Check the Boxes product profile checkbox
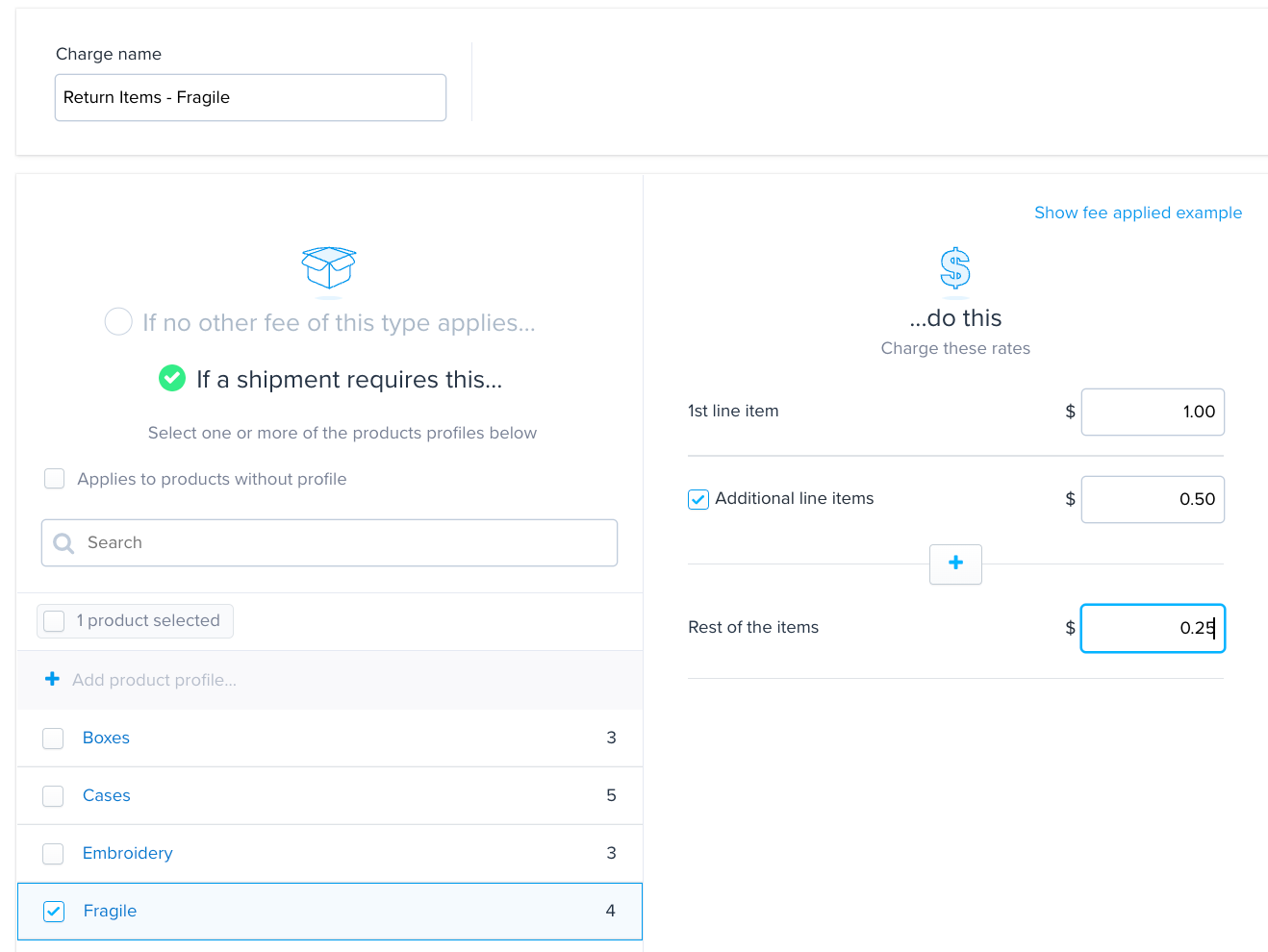 (53, 738)
